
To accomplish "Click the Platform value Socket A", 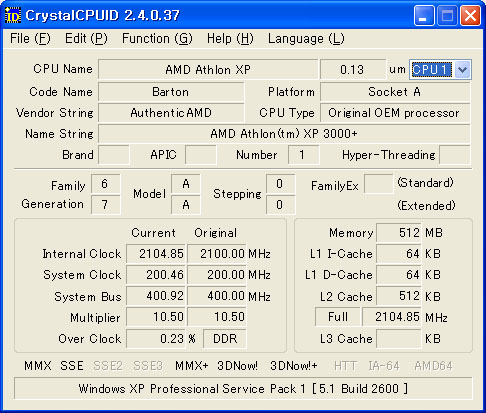I will tap(395, 92).
